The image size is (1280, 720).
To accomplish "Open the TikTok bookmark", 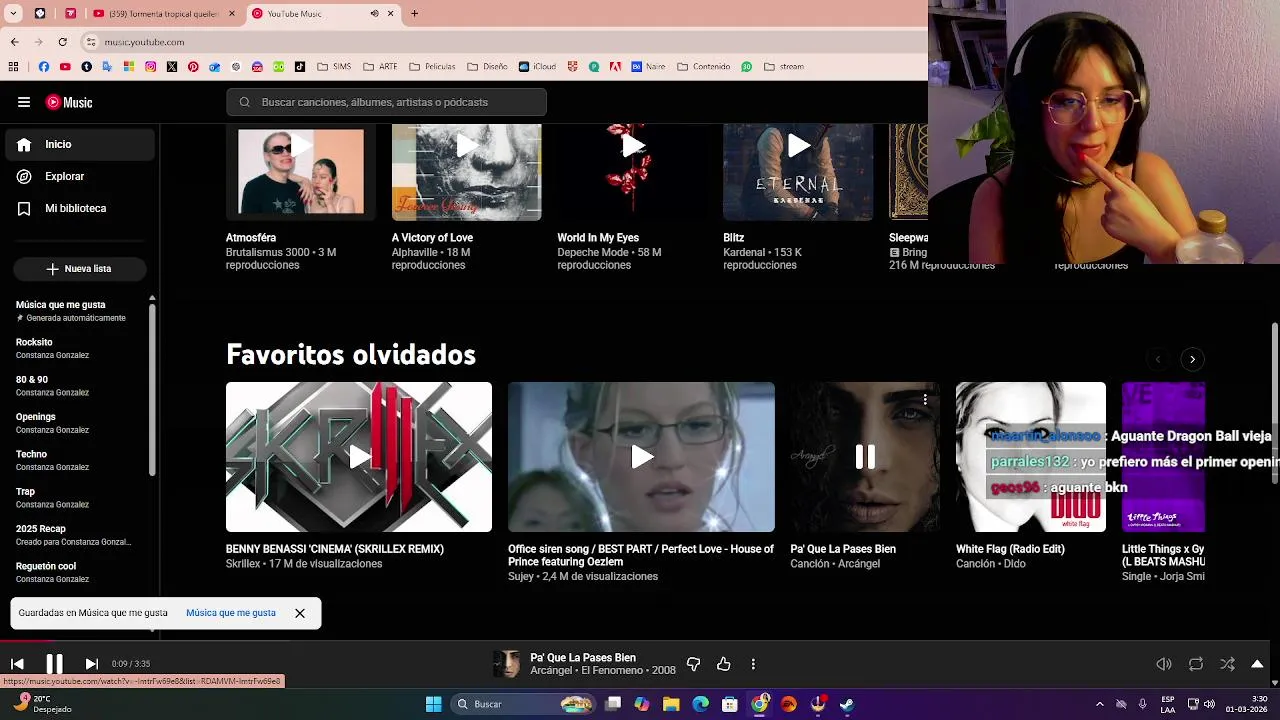I will pyautogui.click(x=300, y=67).
